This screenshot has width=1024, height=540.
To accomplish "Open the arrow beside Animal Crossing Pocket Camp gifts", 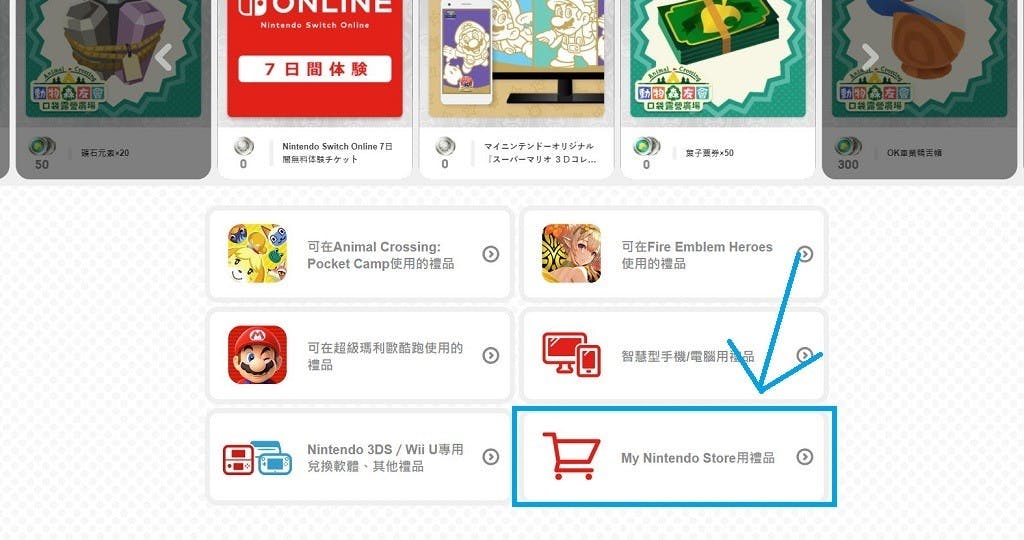I will click(490, 254).
